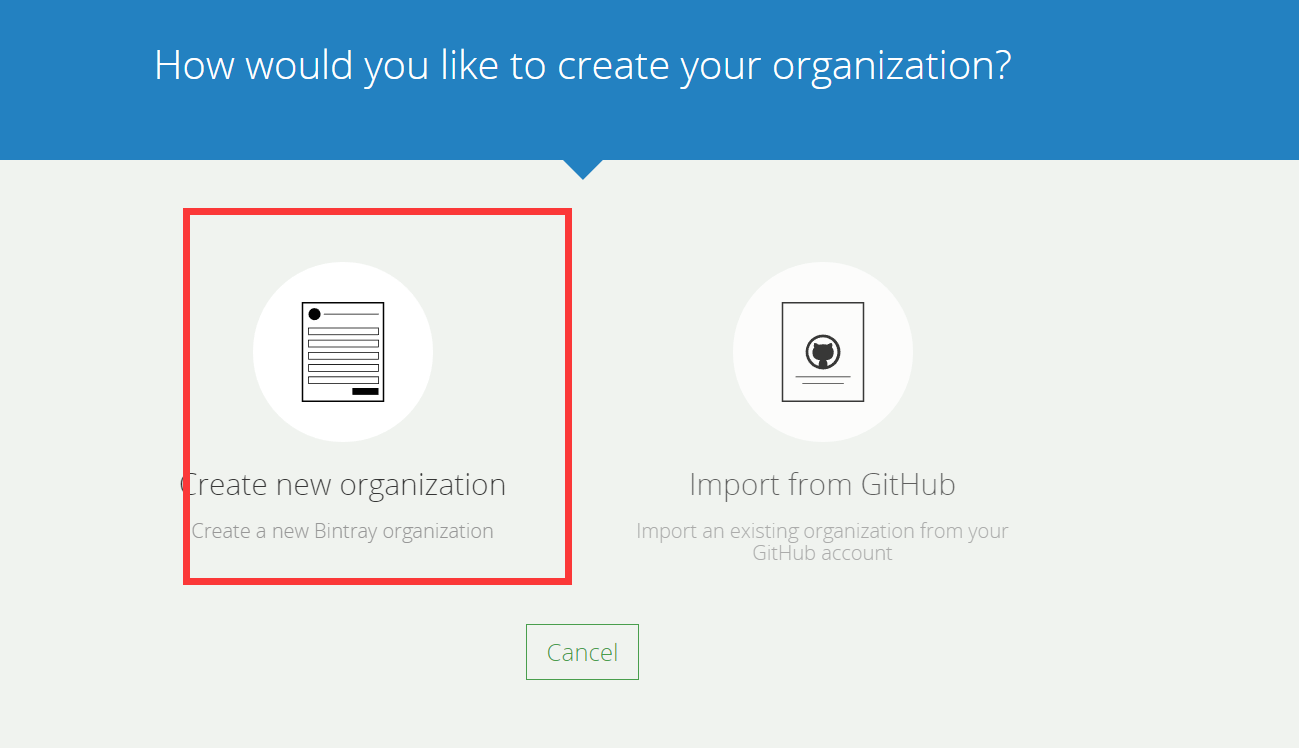1299x748 pixels.
Task: Click the form document icon for new organization
Action: (343, 352)
